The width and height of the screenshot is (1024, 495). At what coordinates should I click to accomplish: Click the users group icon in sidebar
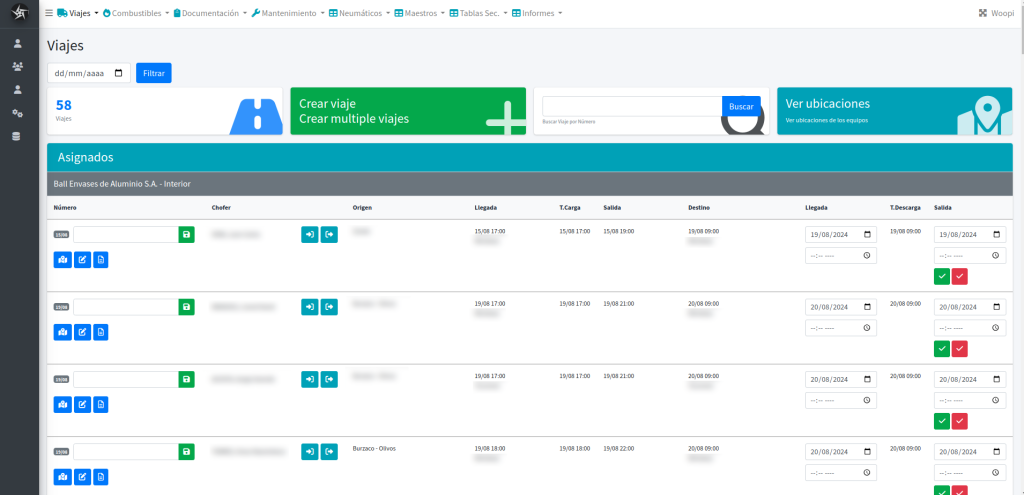17,67
